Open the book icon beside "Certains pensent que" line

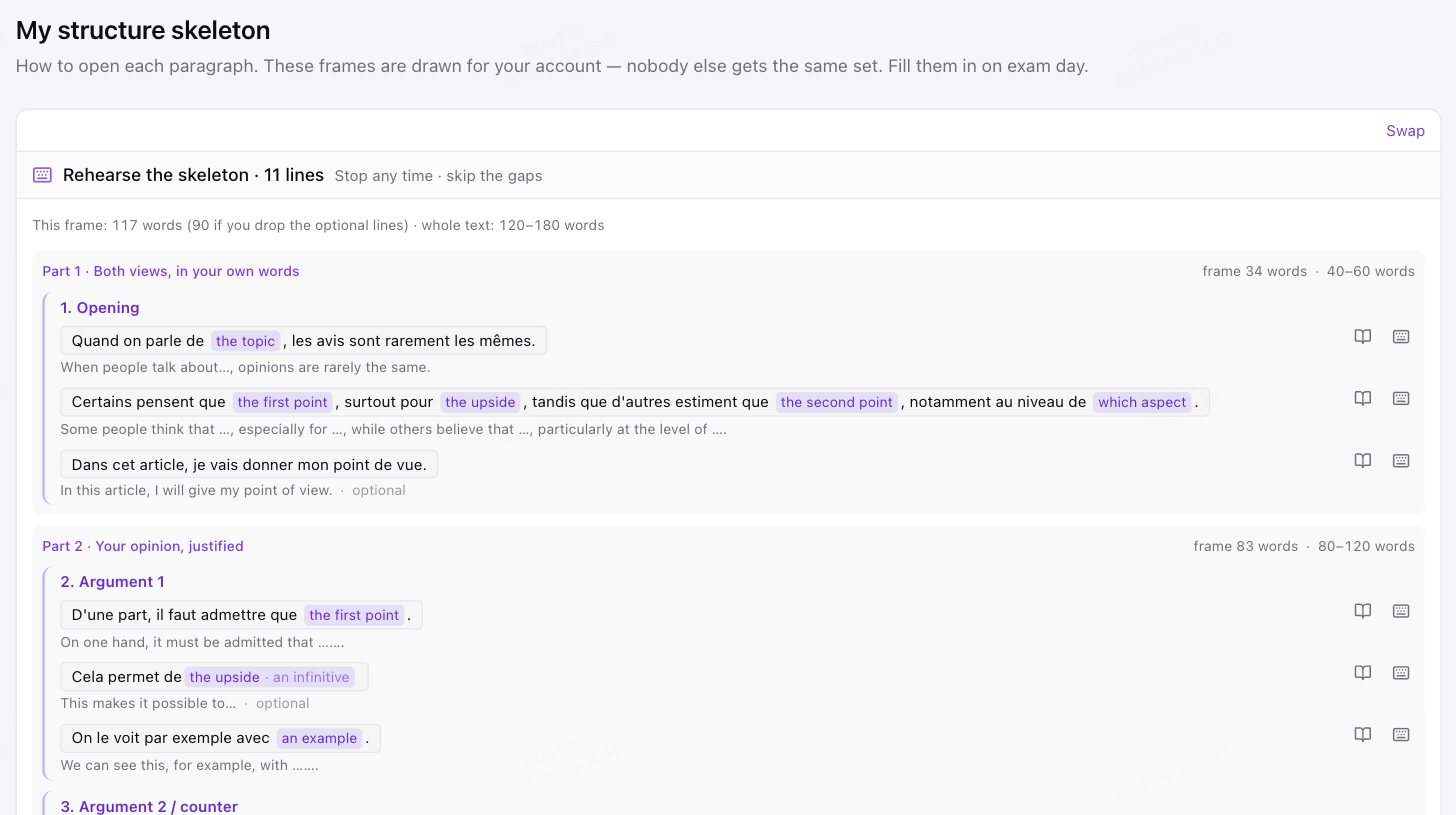[1362, 399]
